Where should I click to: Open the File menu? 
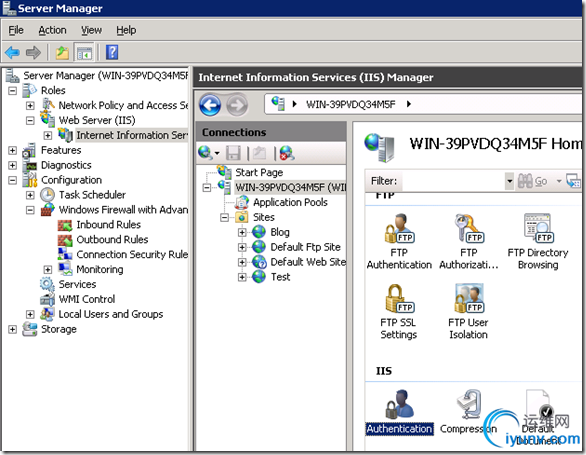point(16,30)
